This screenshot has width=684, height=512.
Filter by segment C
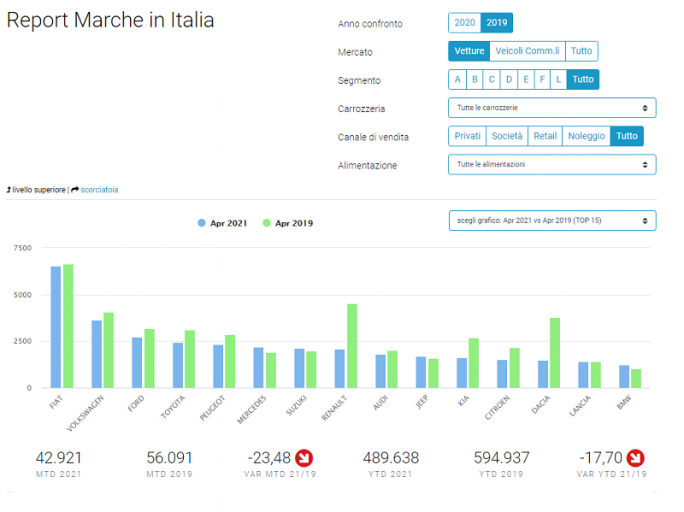492,79
